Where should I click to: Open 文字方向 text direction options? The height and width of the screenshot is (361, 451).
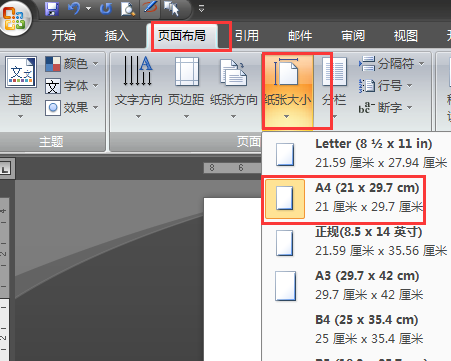pyautogui.click(x=138, y=88)
